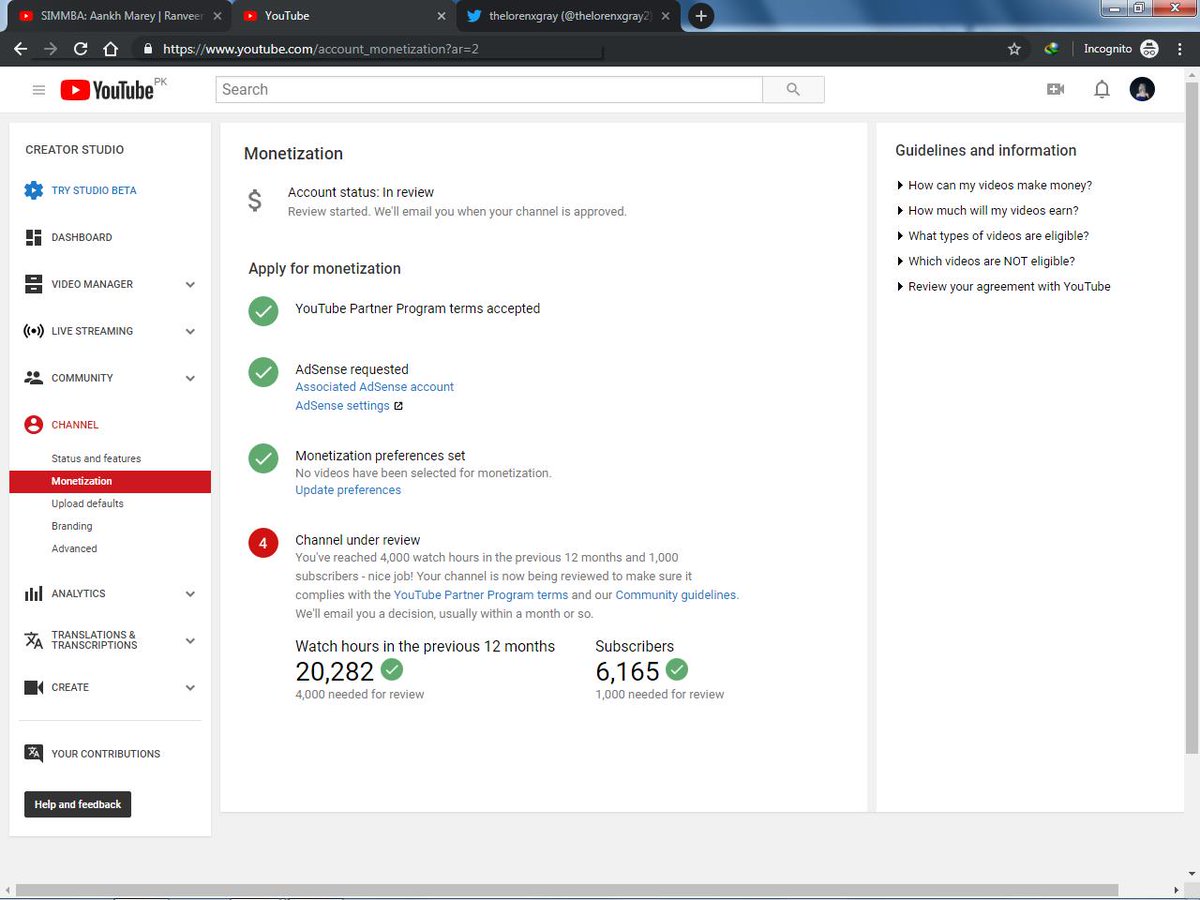Click Update preferences link
This screenshot has height=900, width=1200.
[x=348, y=490]
